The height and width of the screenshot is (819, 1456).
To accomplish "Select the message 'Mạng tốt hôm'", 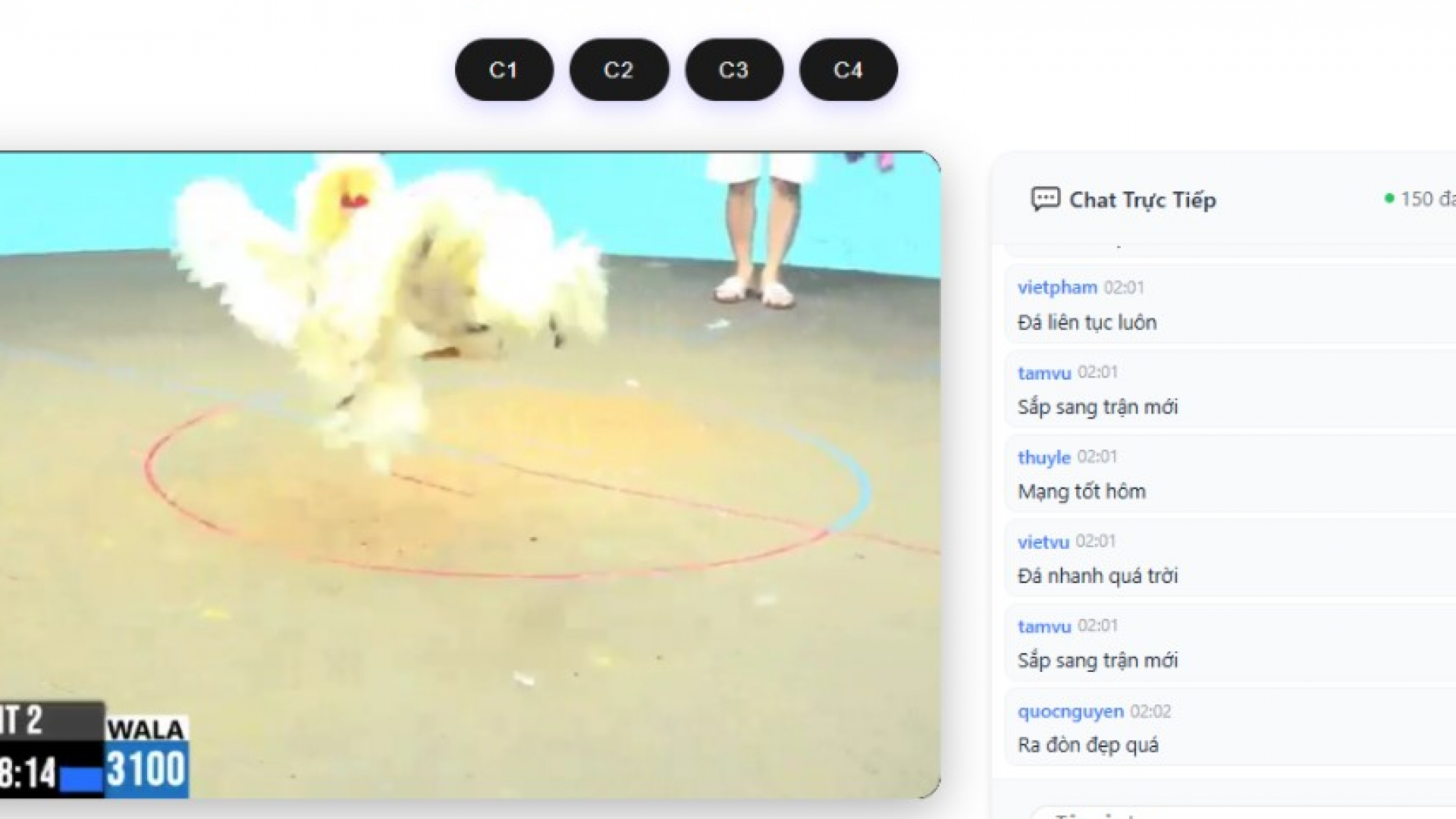I will pos(1081,491).
